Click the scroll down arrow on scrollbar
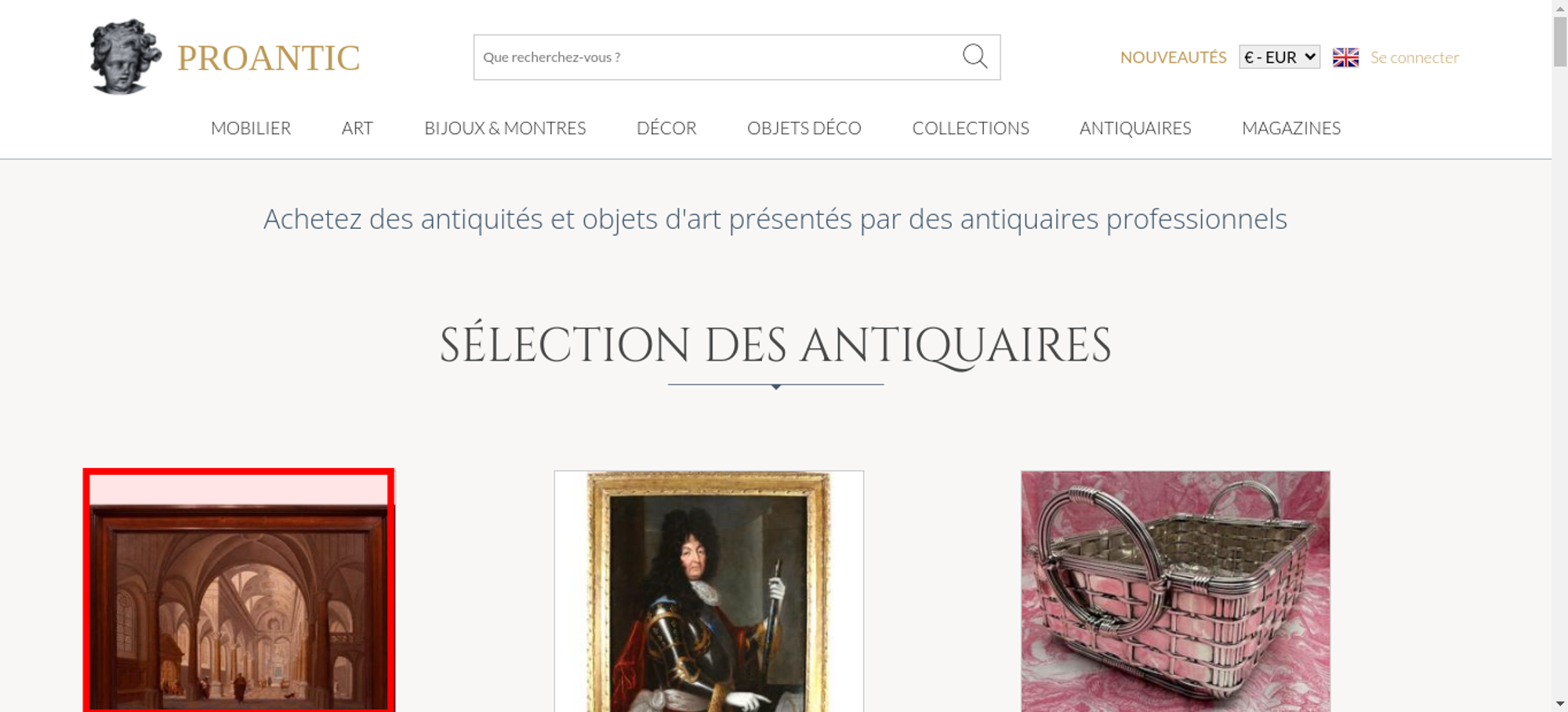The width and height of the screenshot is (1568, 712). (1560, 703)
